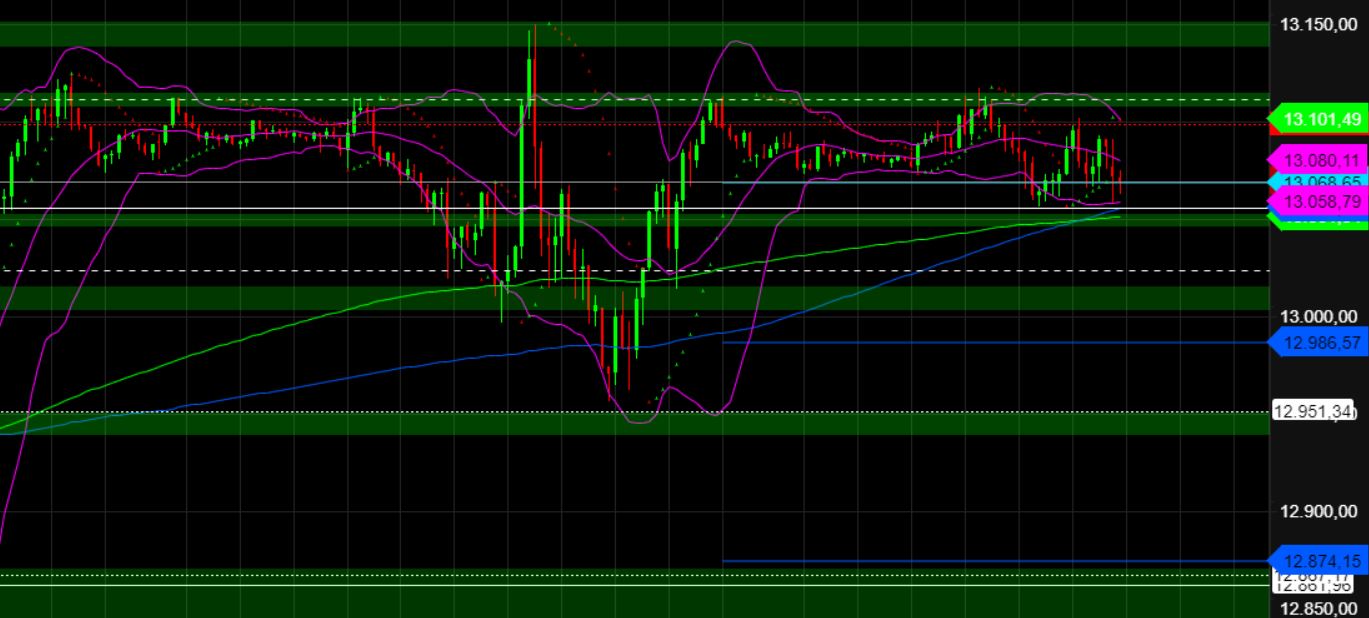Click the 13.000,00 value on the price axis
Screen dimensions: 1369x618
coord(1318,316)
